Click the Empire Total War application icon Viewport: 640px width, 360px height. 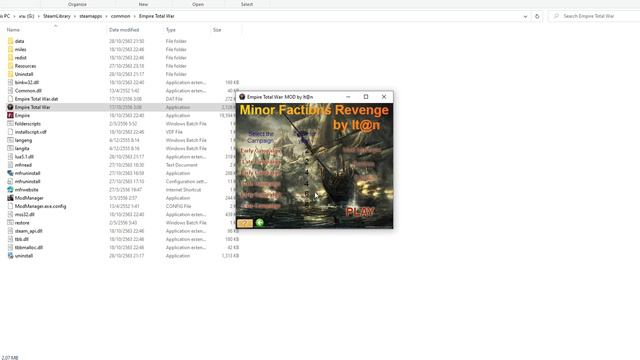(x=10, y=107)
